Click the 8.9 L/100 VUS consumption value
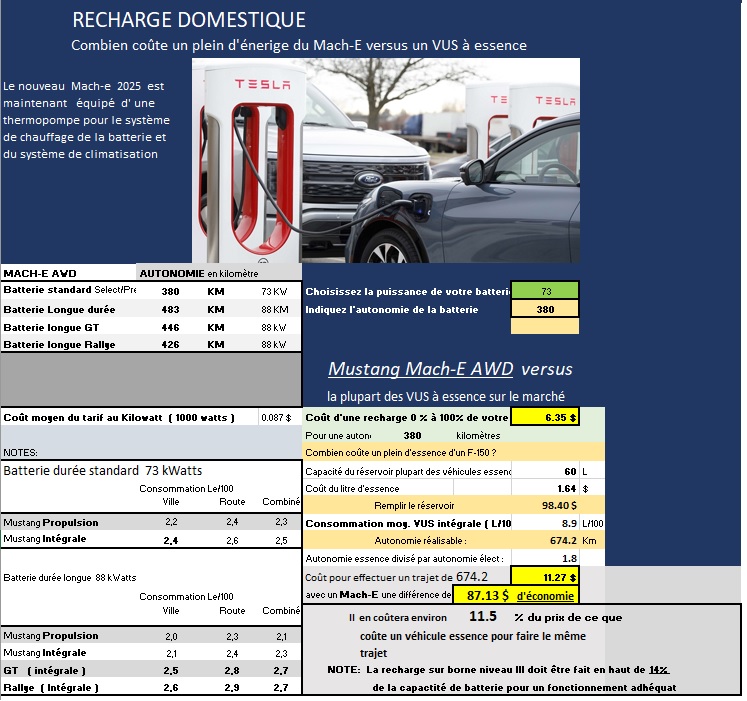Viewport: 747px width, 701px height. [543, 523]
